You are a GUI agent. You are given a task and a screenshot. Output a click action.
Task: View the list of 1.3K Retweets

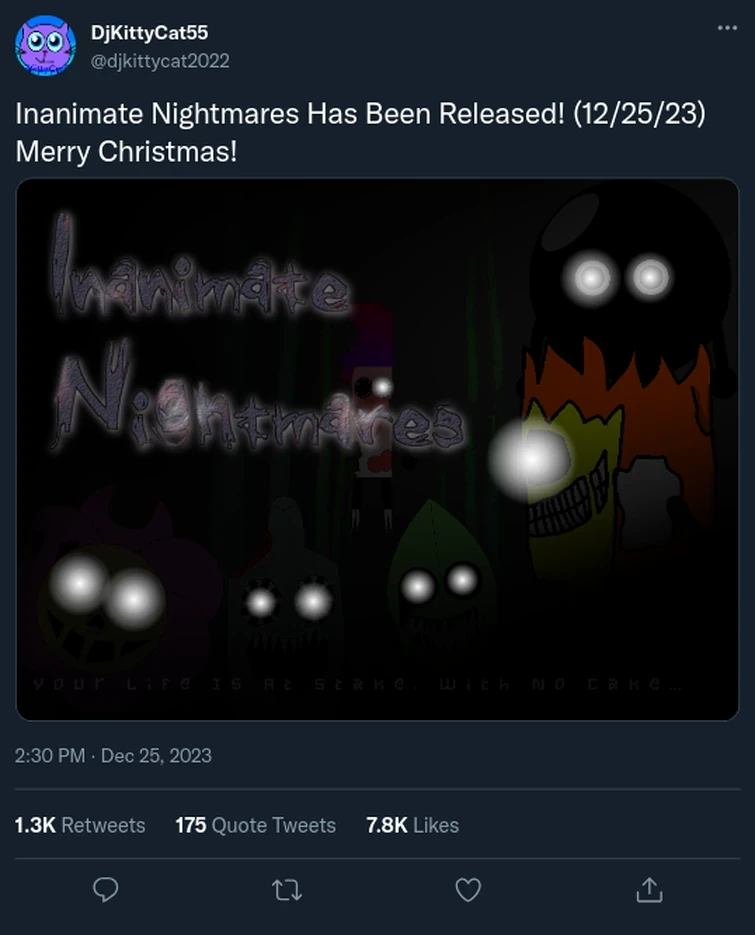[x=80, y=825]
